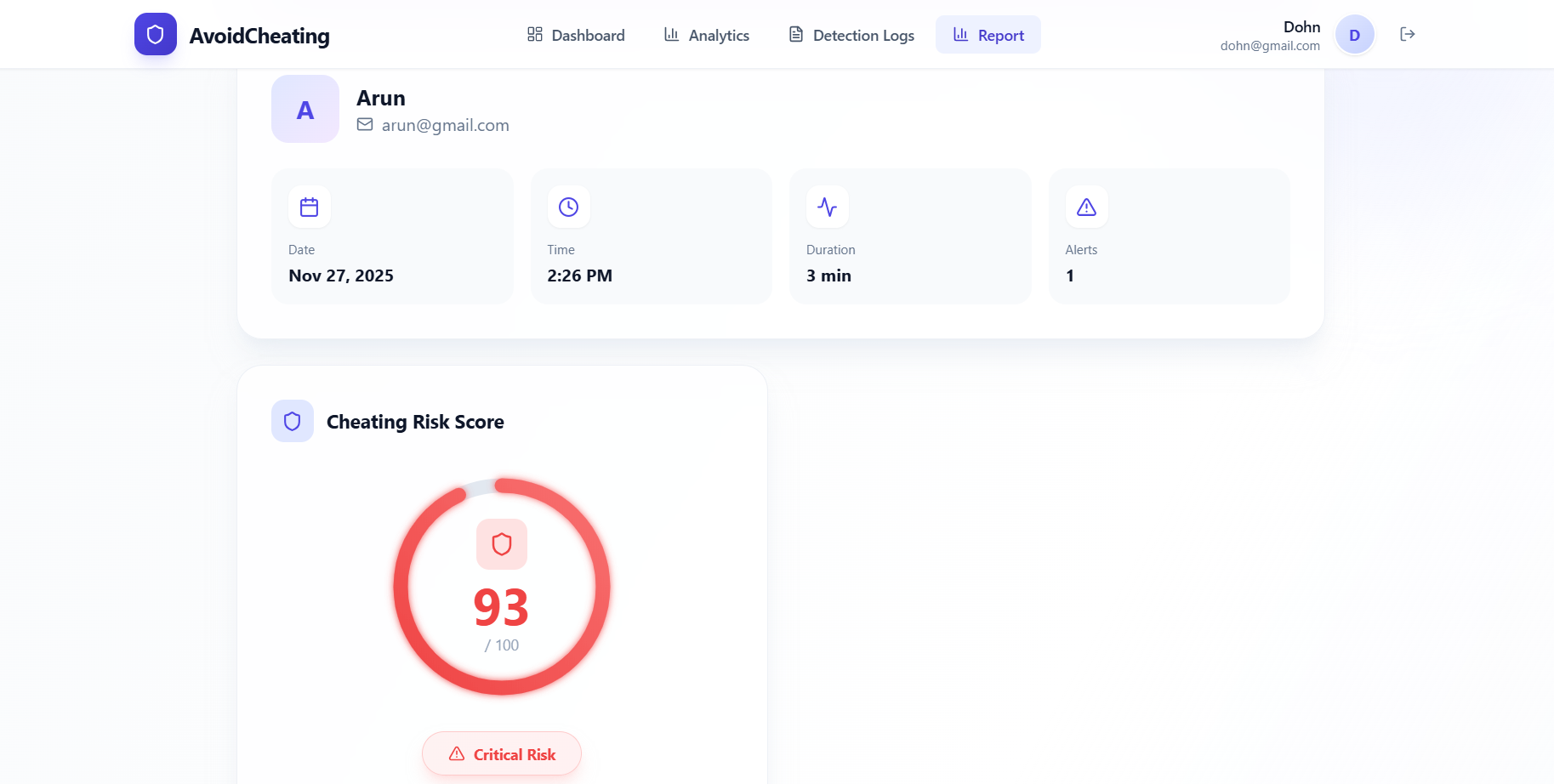The height and width of the screenshot is (784, 1554).
Task: Click the user name Dohn
Action: point(1301,27)
